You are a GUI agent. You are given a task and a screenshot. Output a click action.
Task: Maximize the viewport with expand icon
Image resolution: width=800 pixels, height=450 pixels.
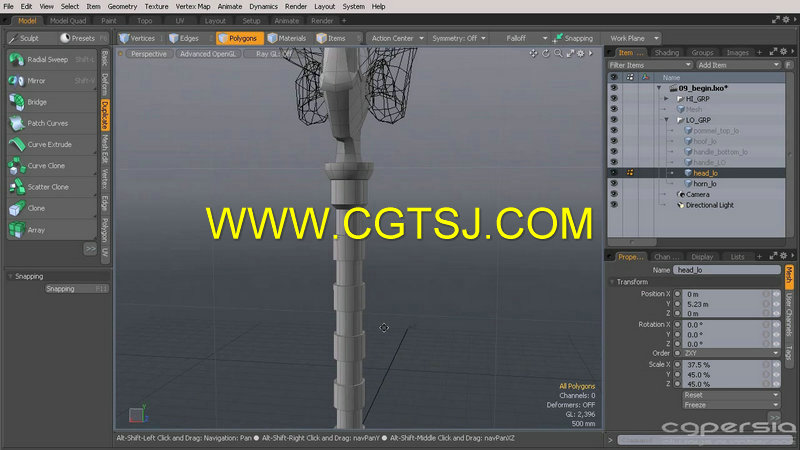tap(570, 54)
